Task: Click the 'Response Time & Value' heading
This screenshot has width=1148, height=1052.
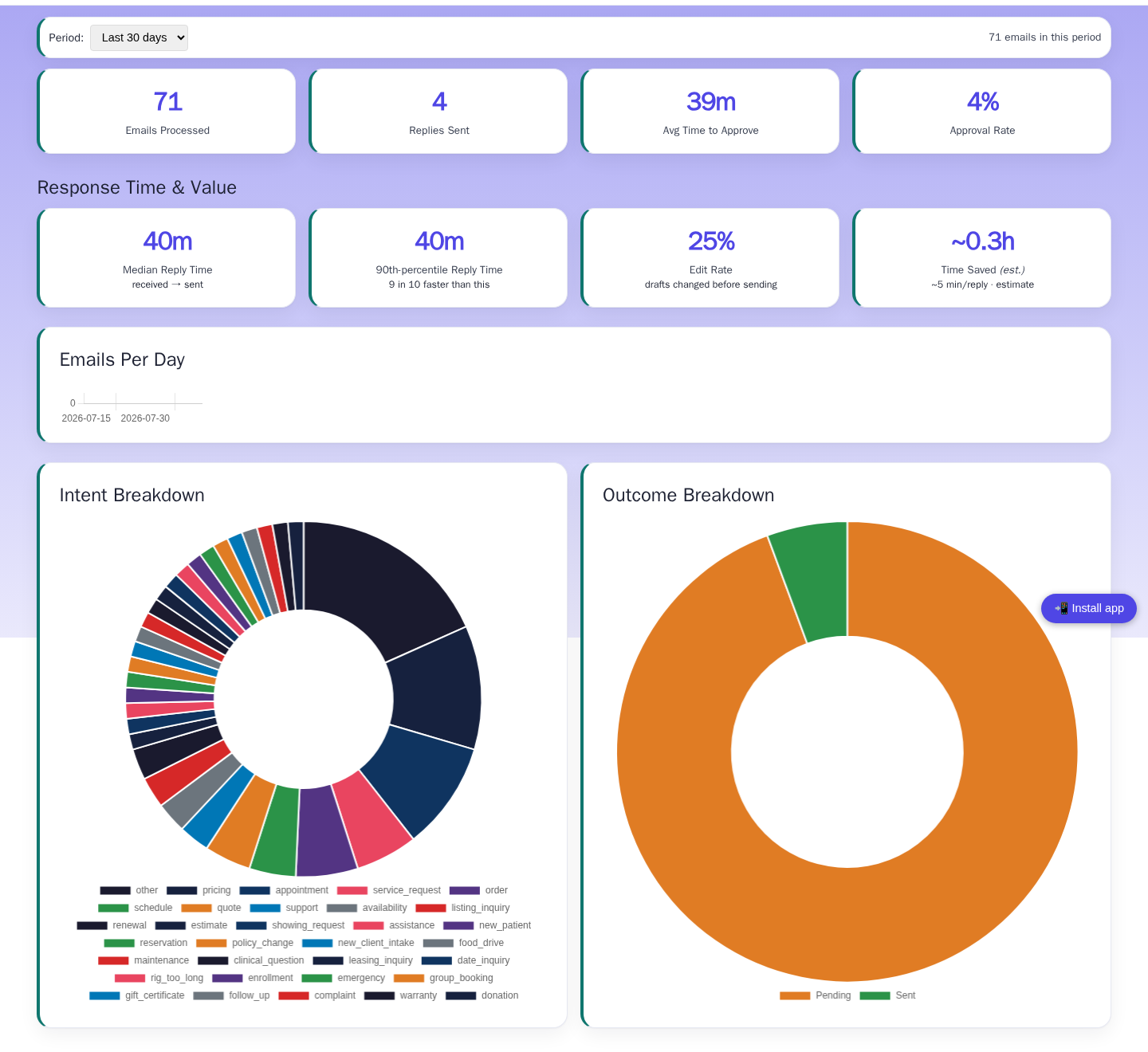Action: coord(137,187)
